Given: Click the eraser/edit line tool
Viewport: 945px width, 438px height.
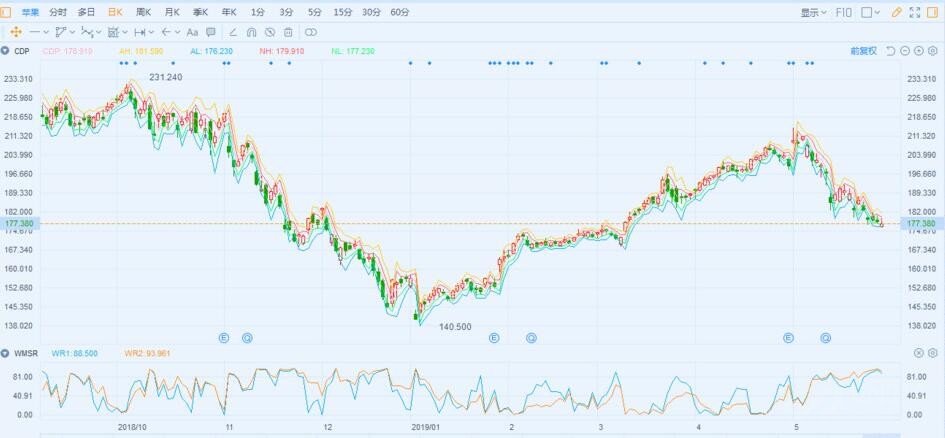Looking at the screenshot, I should (x=234, y=32).
